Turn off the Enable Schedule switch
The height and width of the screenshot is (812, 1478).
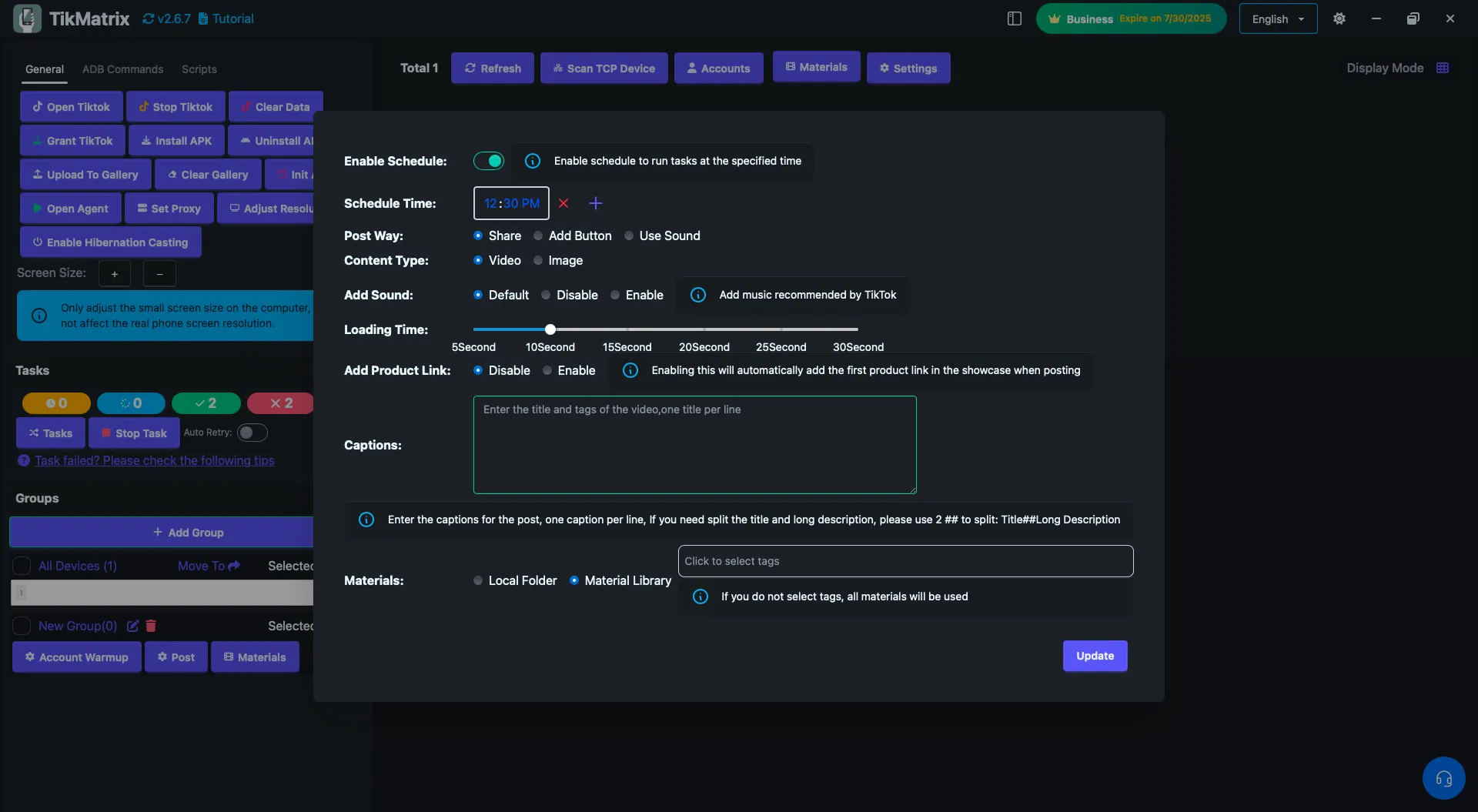489,161
